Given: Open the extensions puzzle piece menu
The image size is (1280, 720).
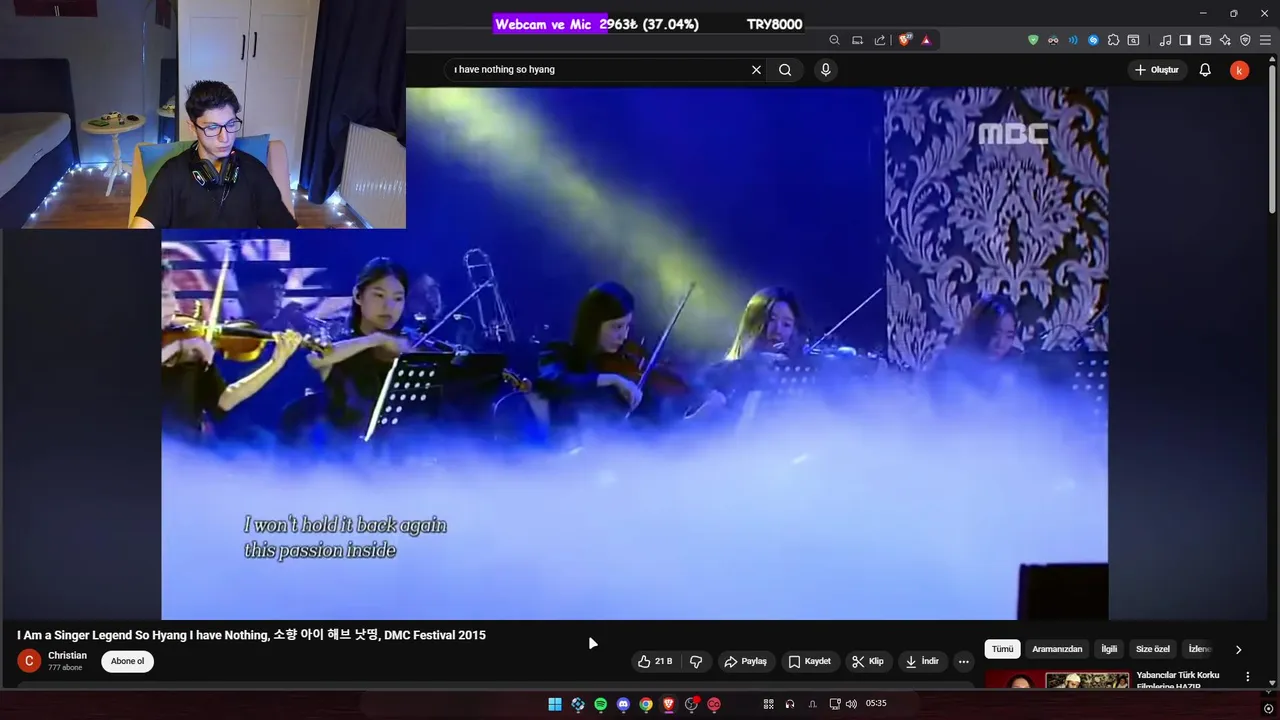Looking at the screenshot, I should (x=1113, y=40).
